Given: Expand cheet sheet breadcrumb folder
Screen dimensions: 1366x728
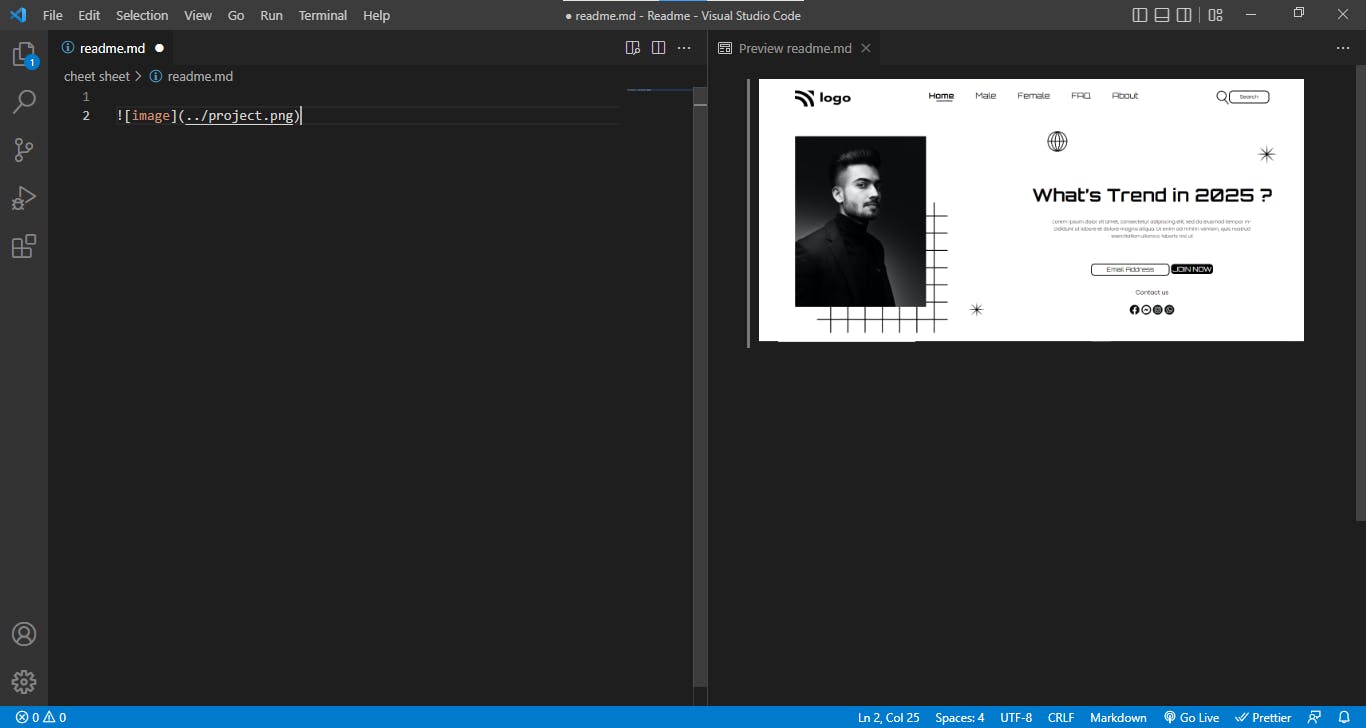Looking at the screenshot, I should pos(97,76).
